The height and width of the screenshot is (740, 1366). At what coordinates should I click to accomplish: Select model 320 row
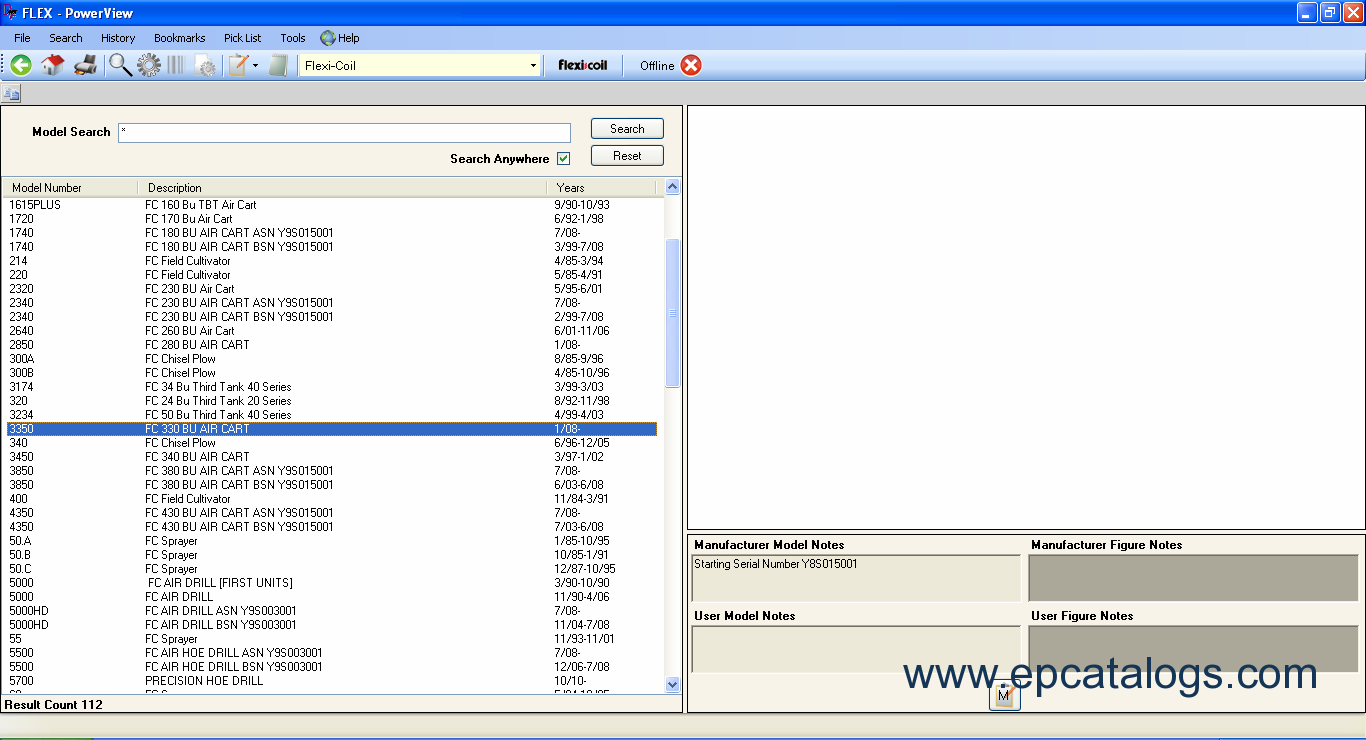coord(332,401)
